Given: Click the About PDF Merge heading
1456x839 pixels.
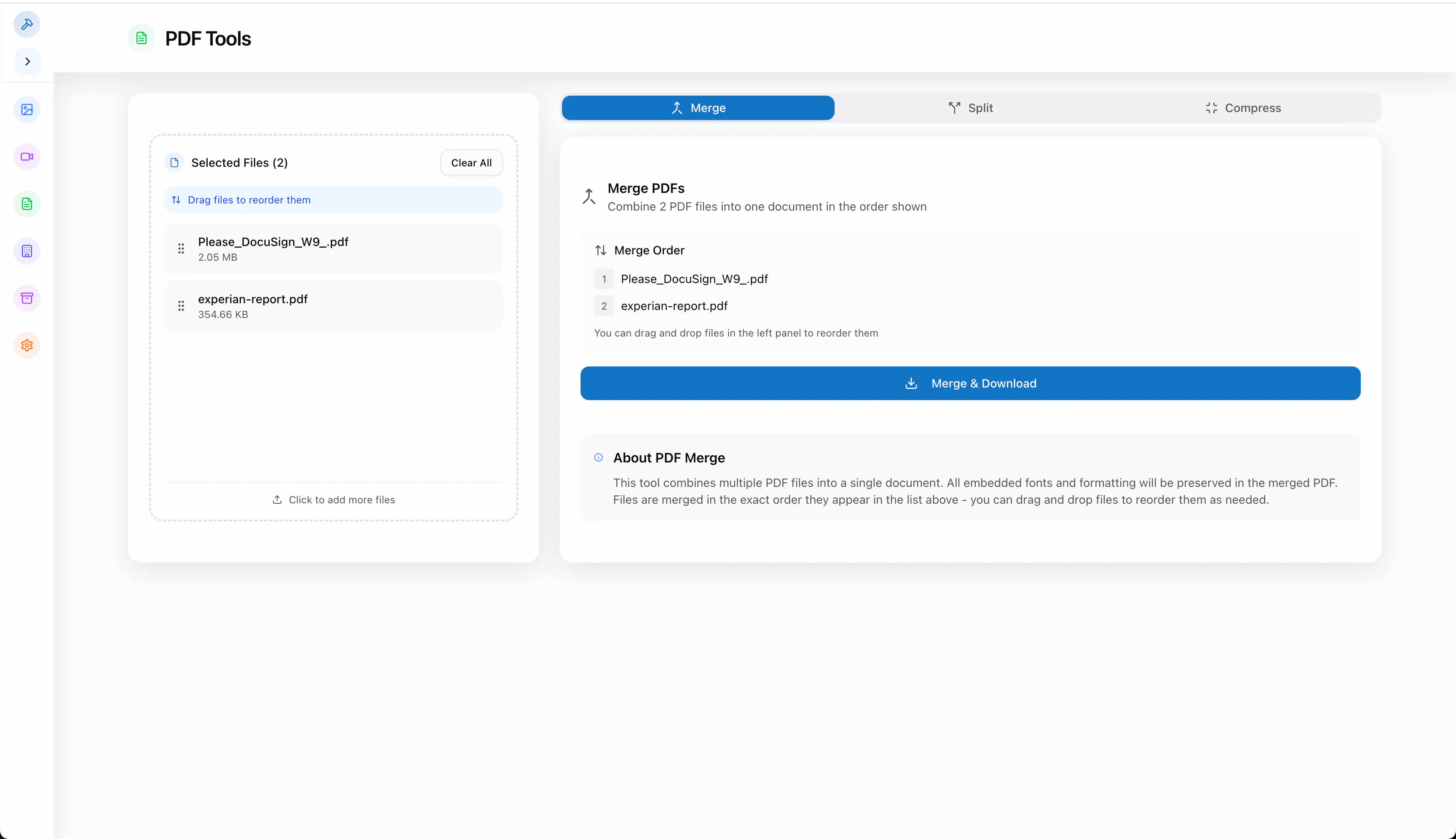Looking at the screenshot, I should click(x=669, y=458).
